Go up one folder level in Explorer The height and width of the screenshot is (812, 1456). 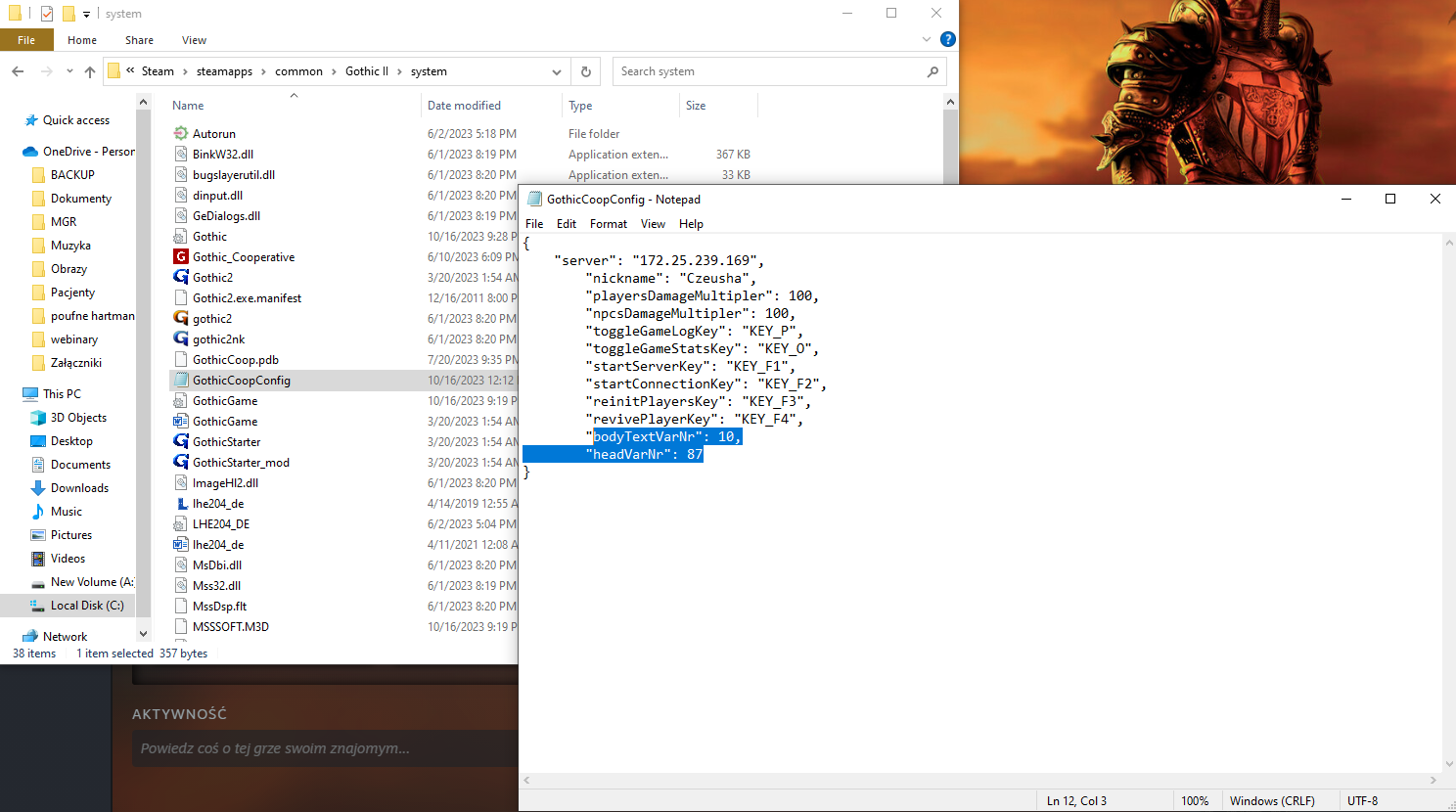[90, 71]
